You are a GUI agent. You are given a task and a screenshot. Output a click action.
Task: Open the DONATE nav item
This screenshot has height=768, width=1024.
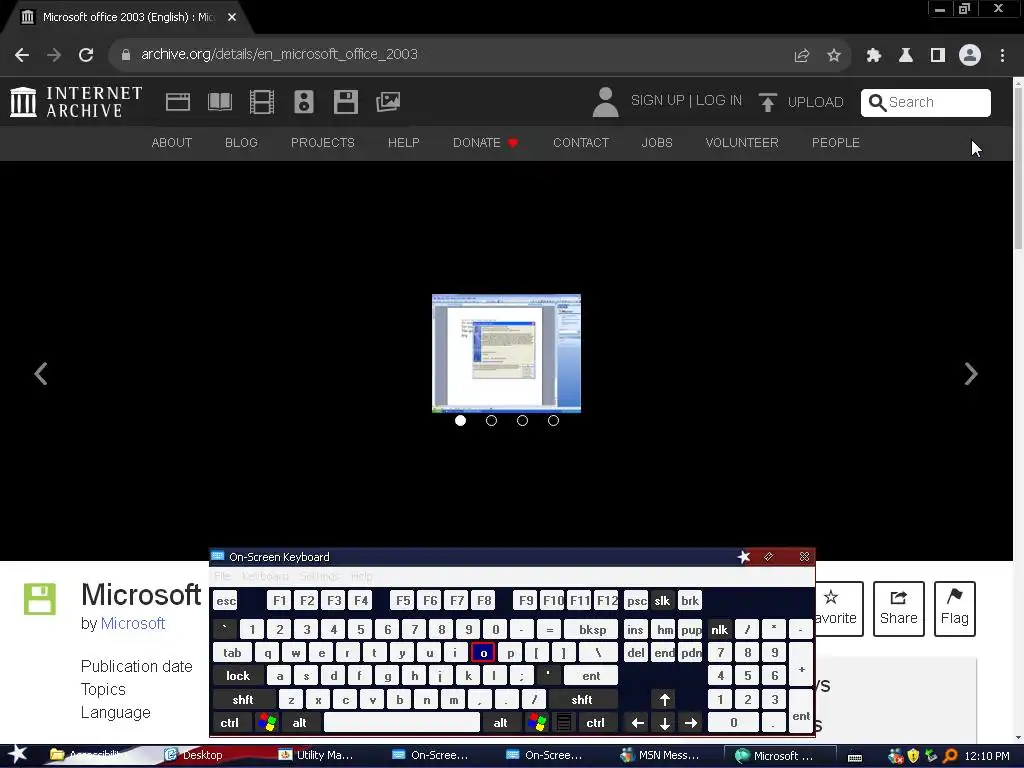coord(485,142)
